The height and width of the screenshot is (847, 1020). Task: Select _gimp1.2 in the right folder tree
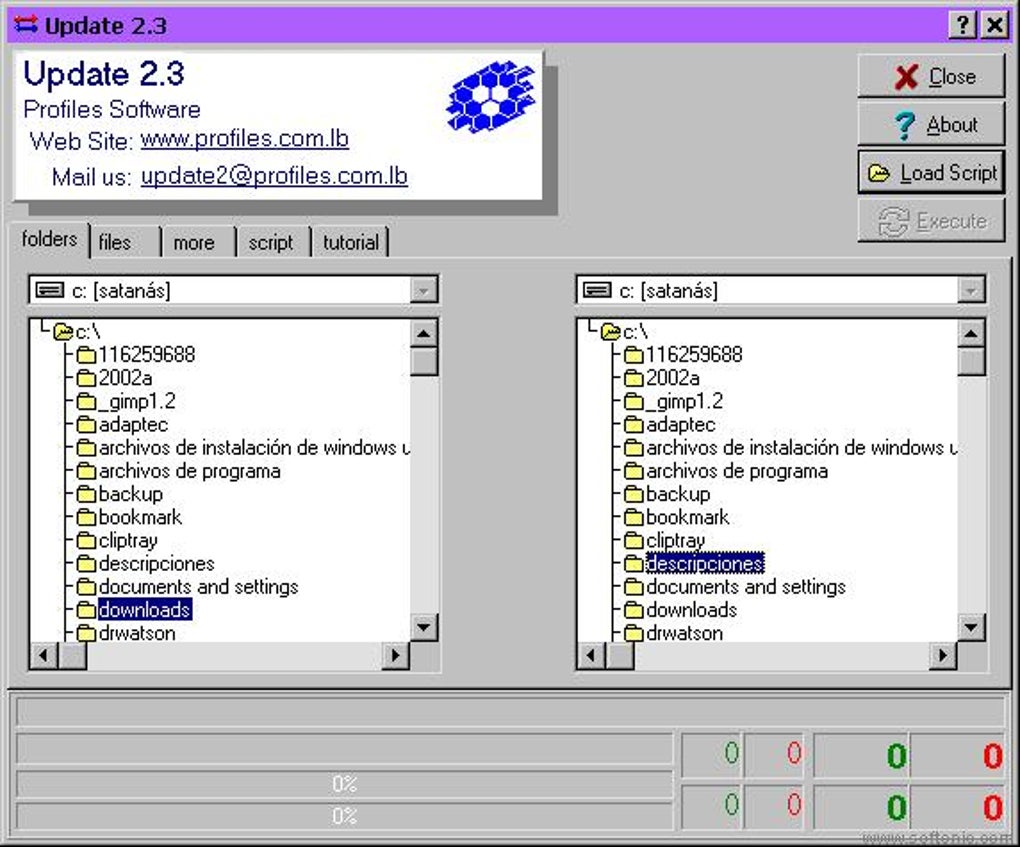click(684, 401)
